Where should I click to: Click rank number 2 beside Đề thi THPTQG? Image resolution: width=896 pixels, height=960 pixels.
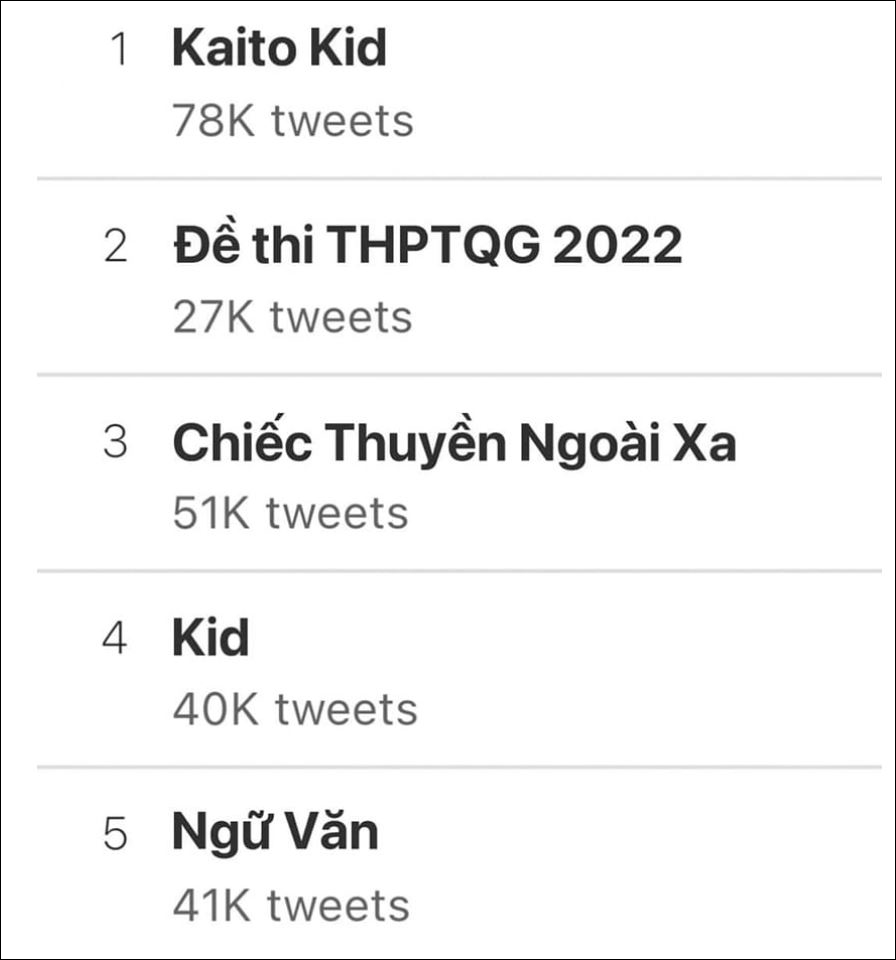point(116,246)
